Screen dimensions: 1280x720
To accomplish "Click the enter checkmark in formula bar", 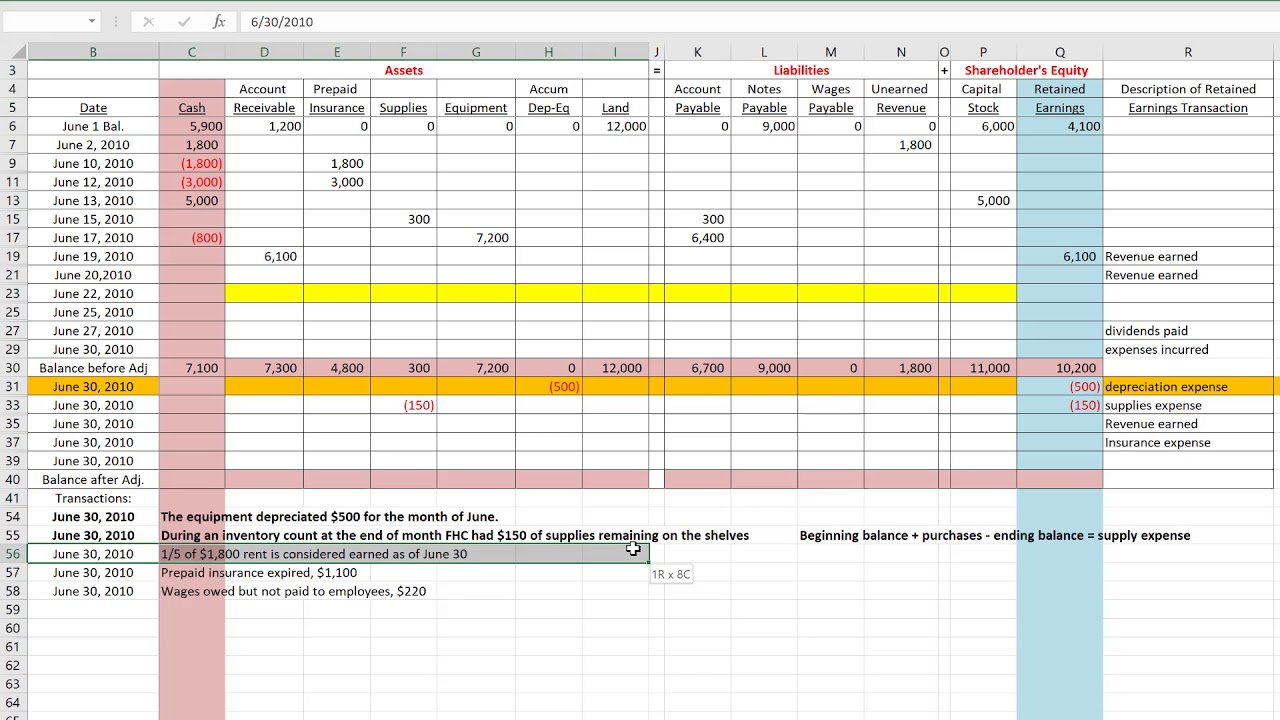I will pos(183,22).
